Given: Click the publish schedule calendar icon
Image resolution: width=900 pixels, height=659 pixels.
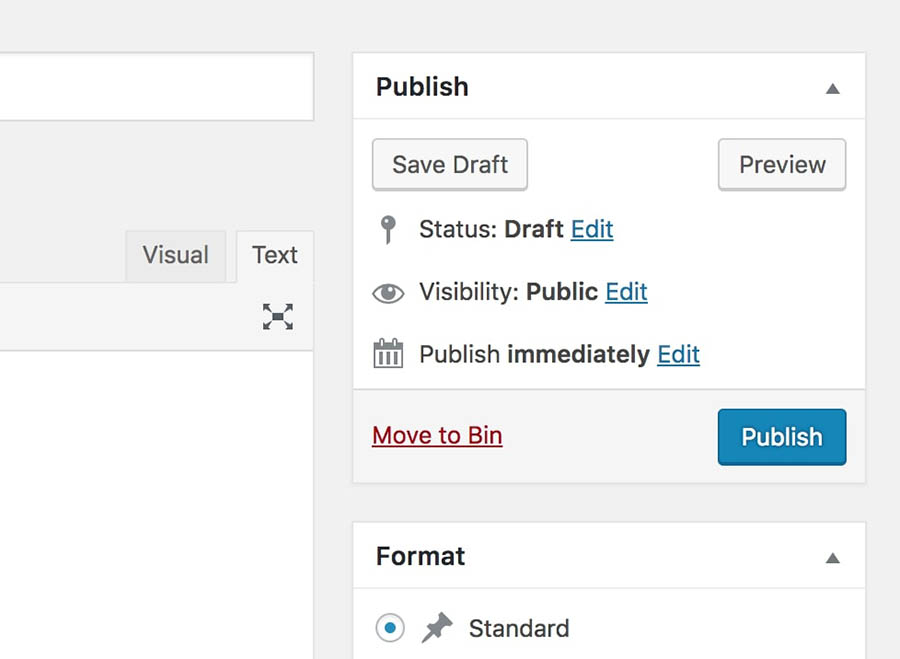Looking at the screenshot, I should point(389,354).
